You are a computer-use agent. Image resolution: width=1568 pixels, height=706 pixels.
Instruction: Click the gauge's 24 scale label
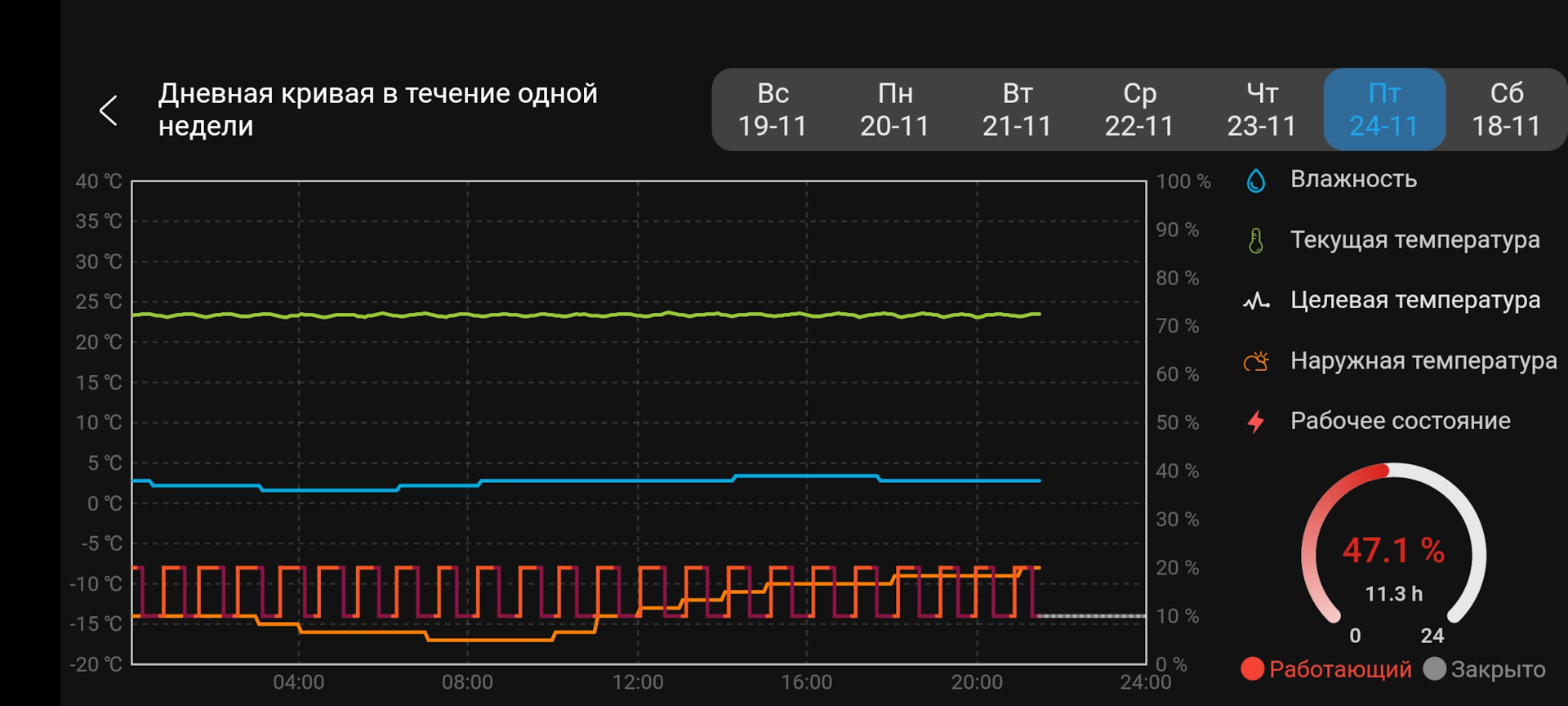point(1432,635)
